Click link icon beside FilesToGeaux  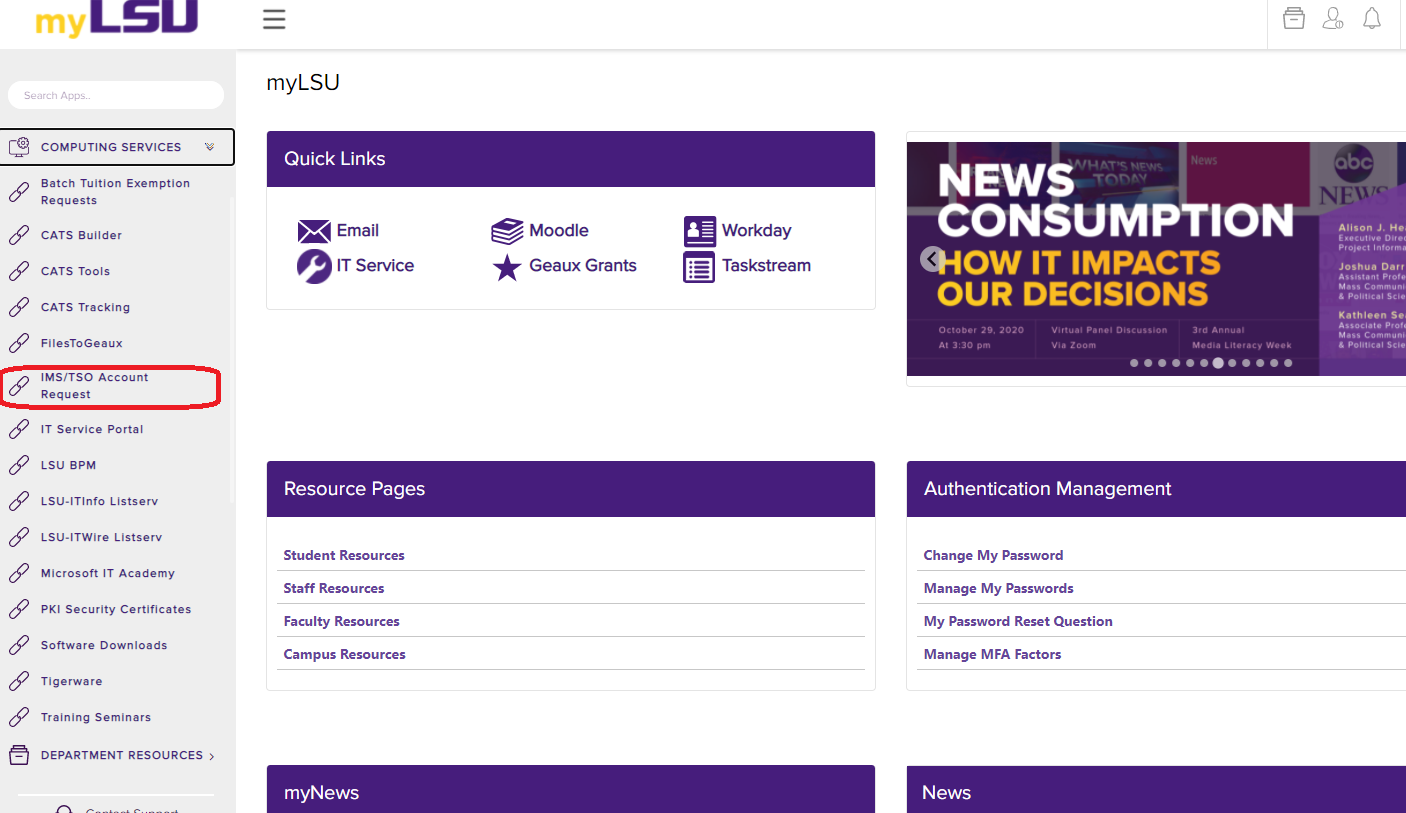pyautogui.click(x=19, y=344)
